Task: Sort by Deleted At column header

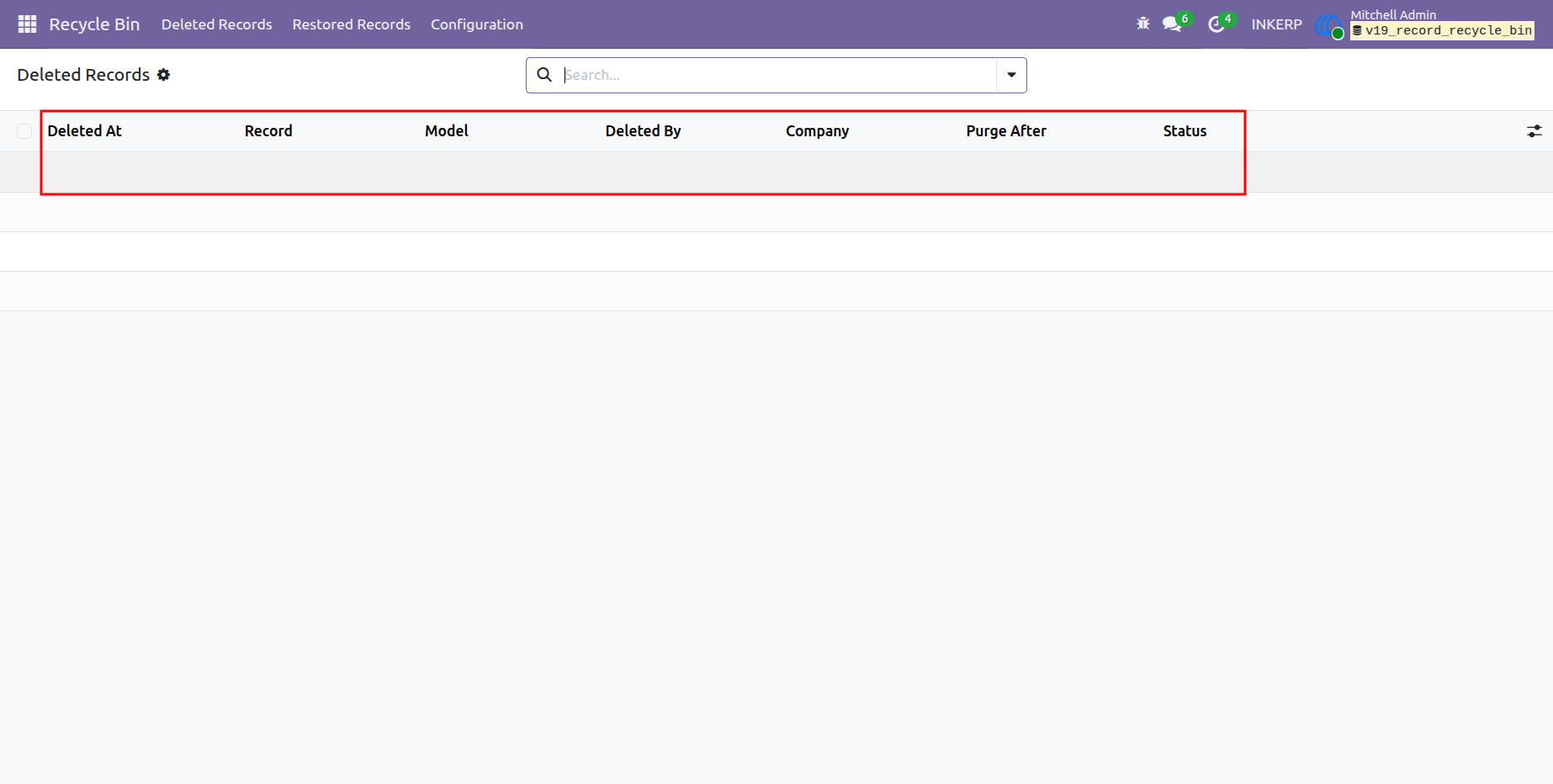Action: pos(85,131)
